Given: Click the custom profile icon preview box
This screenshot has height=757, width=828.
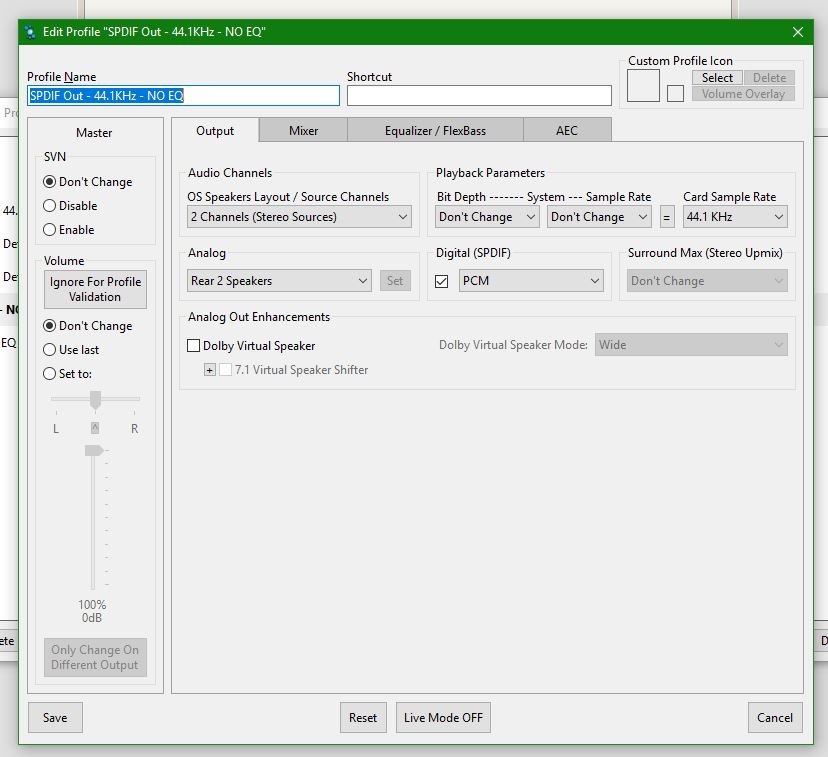Looking at the screenshot, I should click(x=643, y=86).
